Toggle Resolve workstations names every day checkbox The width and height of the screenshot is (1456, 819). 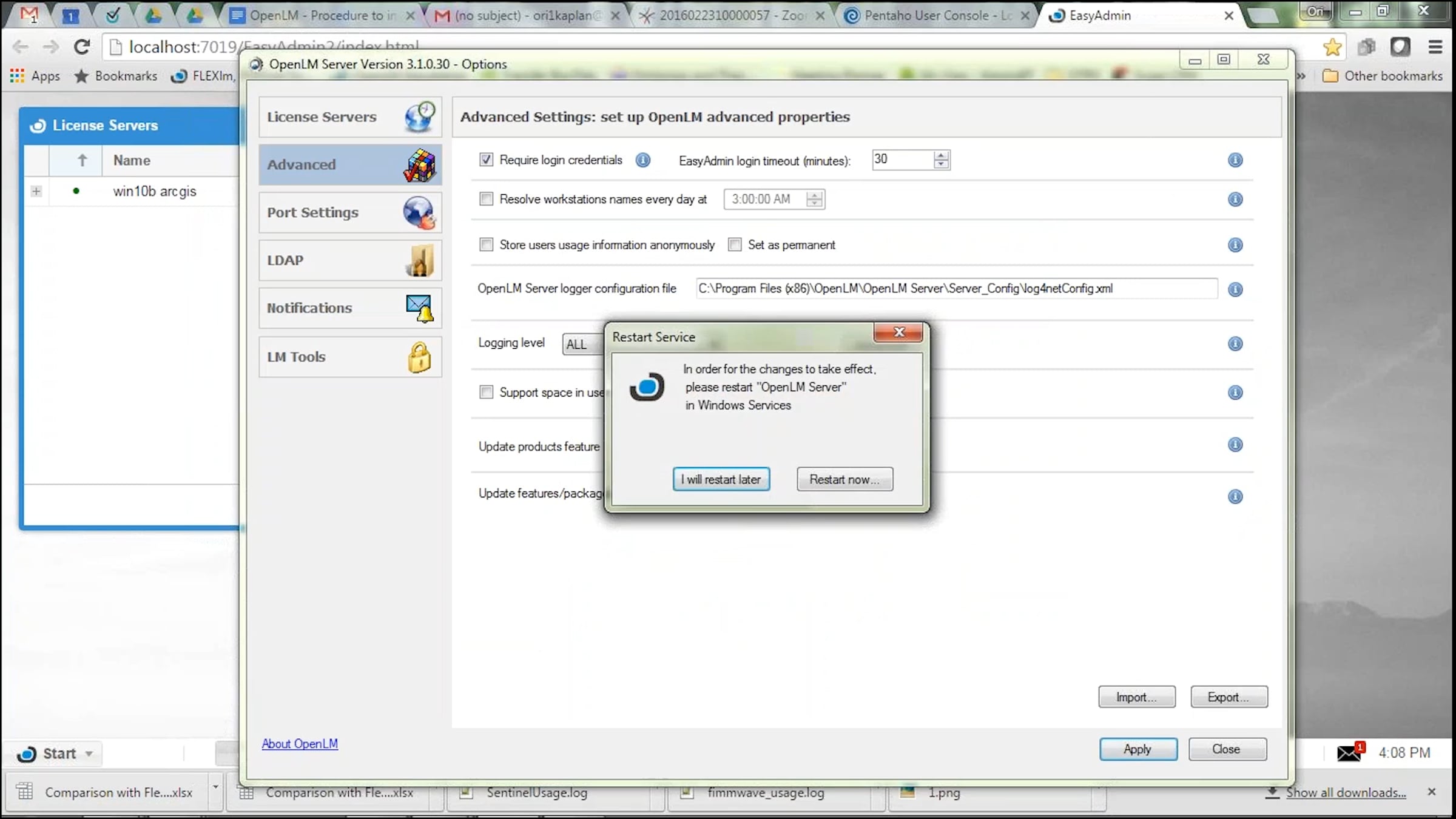point(486,199)
